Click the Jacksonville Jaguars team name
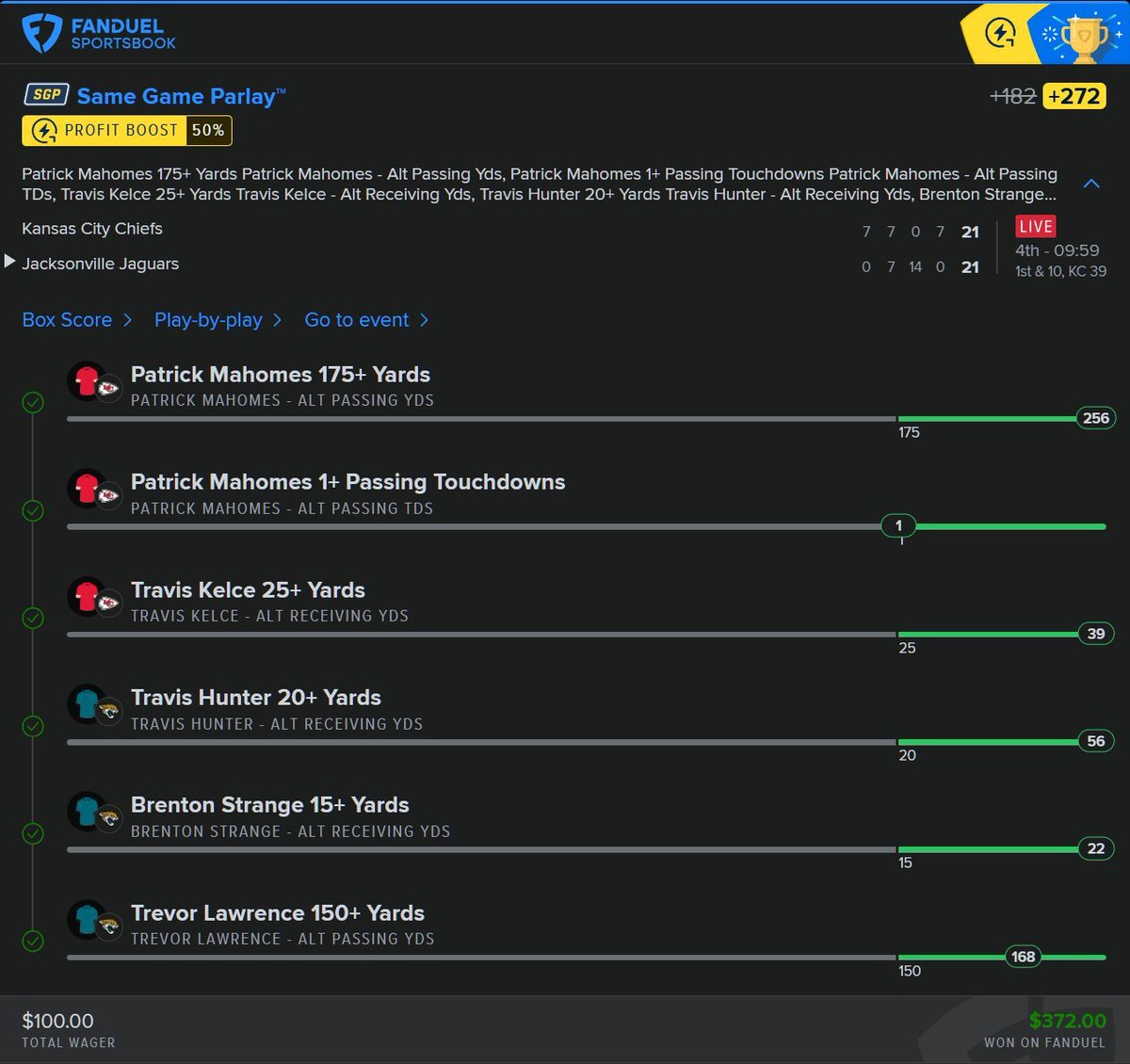Image resolution: width=1130 pixels, height=1064 pixels. tap(100, 264)
